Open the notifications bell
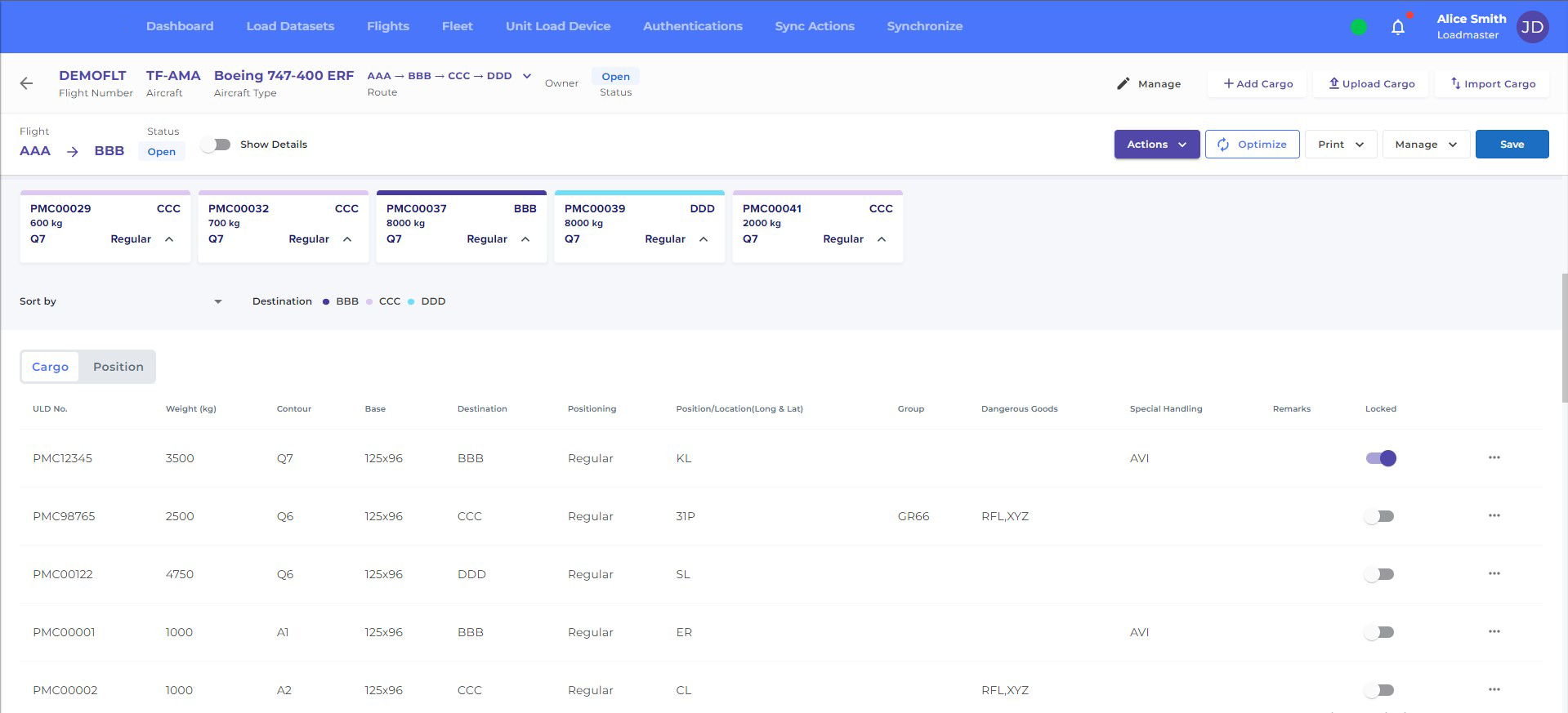The width and height of the screenshot is (1568, 713). tap(1398, 27)
